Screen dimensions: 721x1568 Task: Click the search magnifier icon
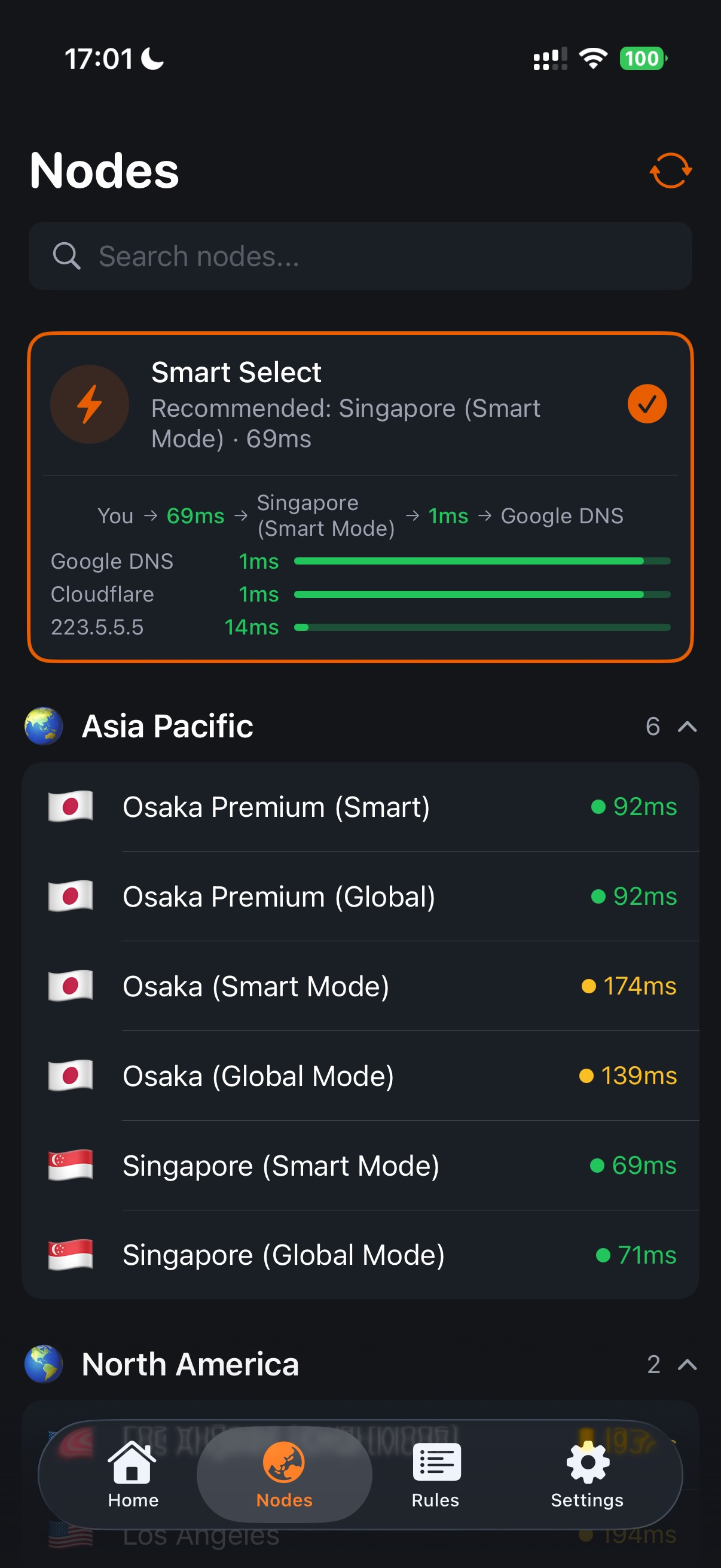click(66, 256)
